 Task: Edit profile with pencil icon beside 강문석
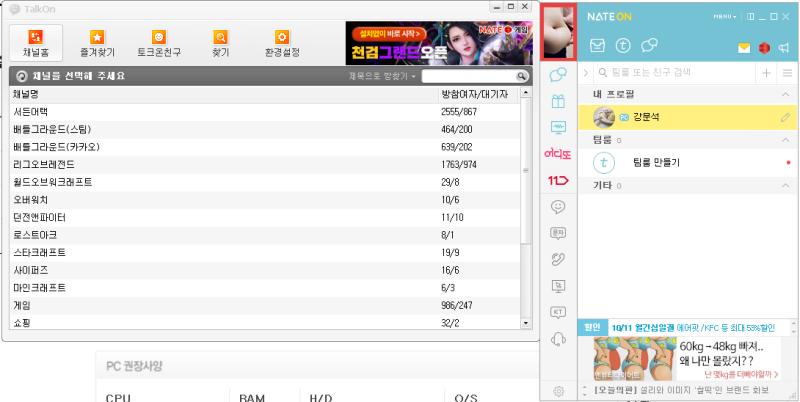click(x=785, y=117)
